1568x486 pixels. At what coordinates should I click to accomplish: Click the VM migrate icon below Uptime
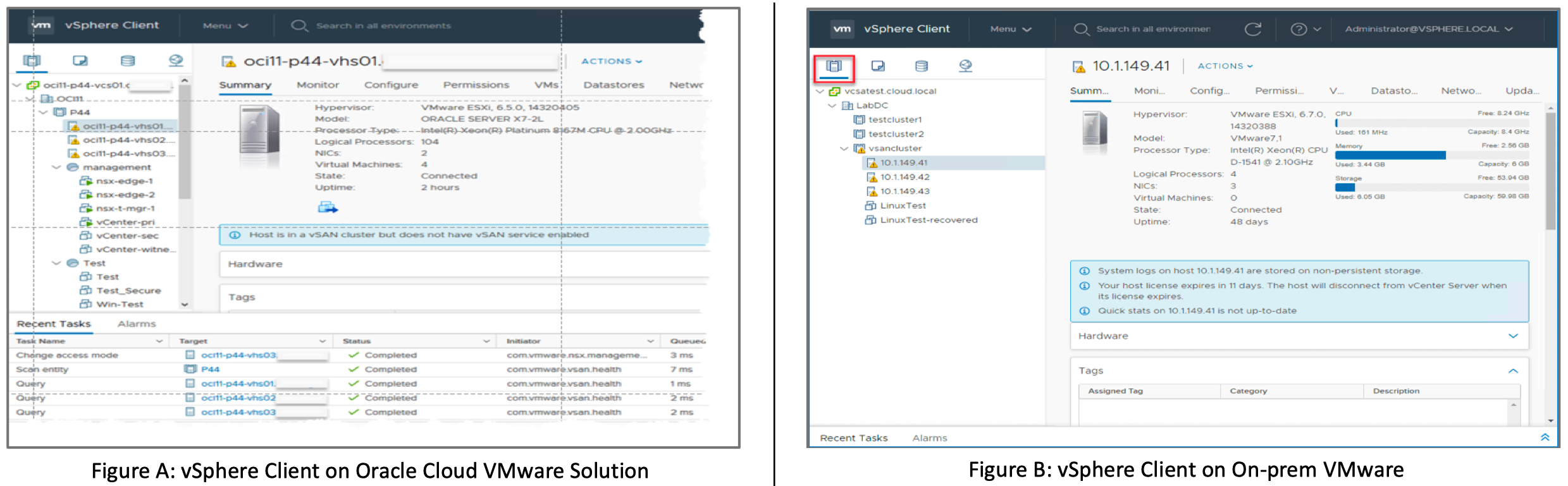[x=328, y=207]
